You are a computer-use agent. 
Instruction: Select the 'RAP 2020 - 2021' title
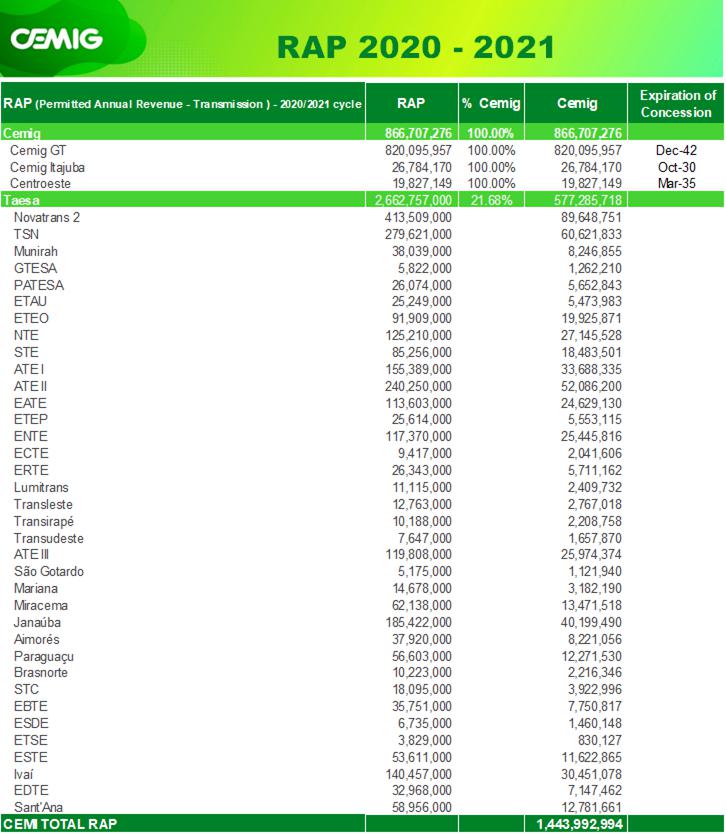click(x=416, y=47)
